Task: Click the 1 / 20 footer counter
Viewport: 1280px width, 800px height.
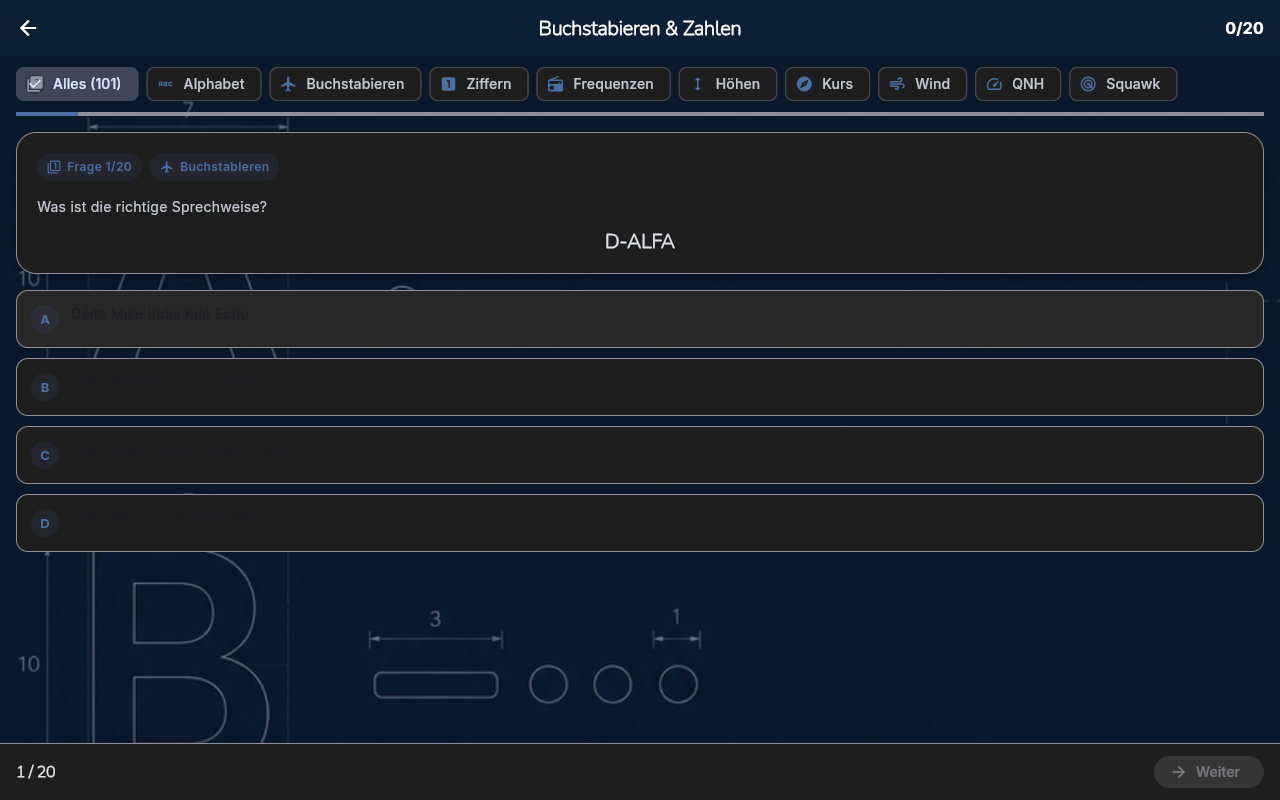Action: click(x=36, y=772)
